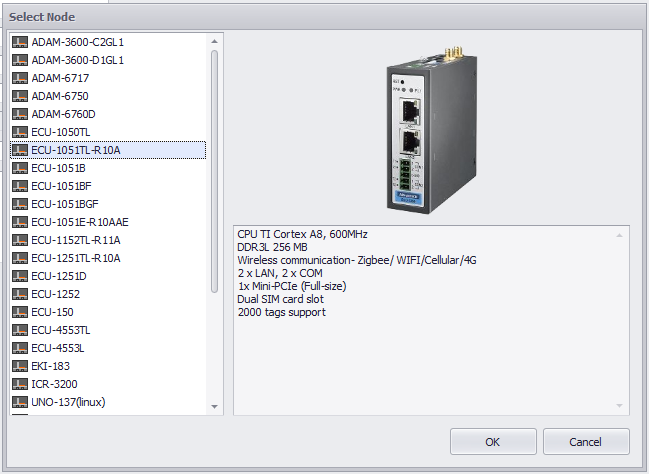
Task: Click the device icon beside ECU-1050TL
Action: (x=20, y=132)
